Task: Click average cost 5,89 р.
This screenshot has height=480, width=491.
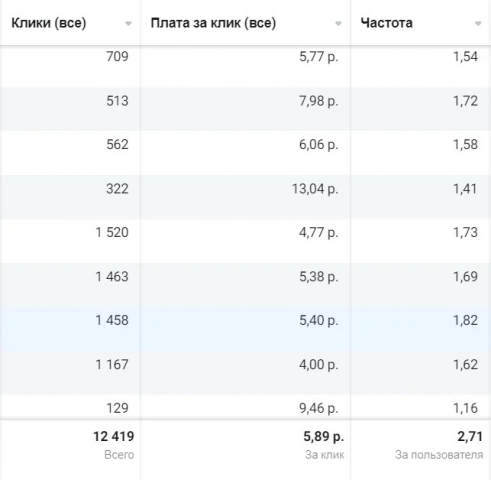Action: pos(323,436)
